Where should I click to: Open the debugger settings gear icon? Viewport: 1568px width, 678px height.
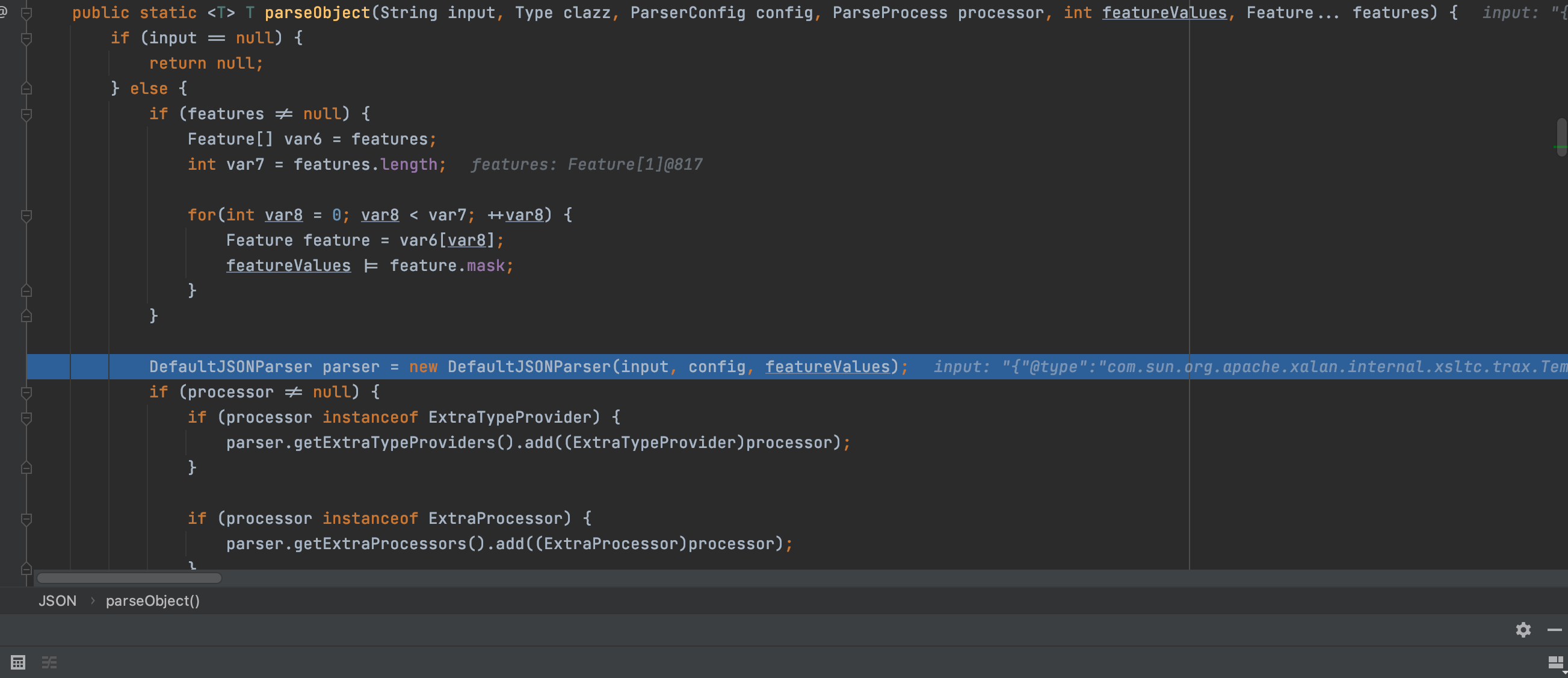[1523, 629]
